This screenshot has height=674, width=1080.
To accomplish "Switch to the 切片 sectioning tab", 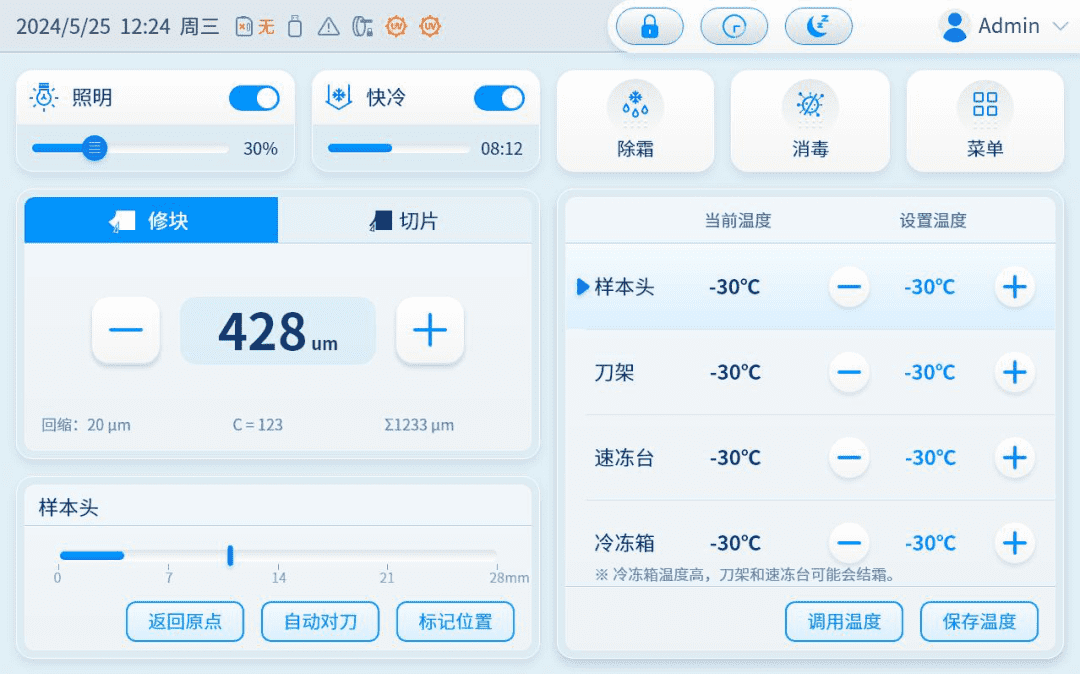I will tap(405, 221).
